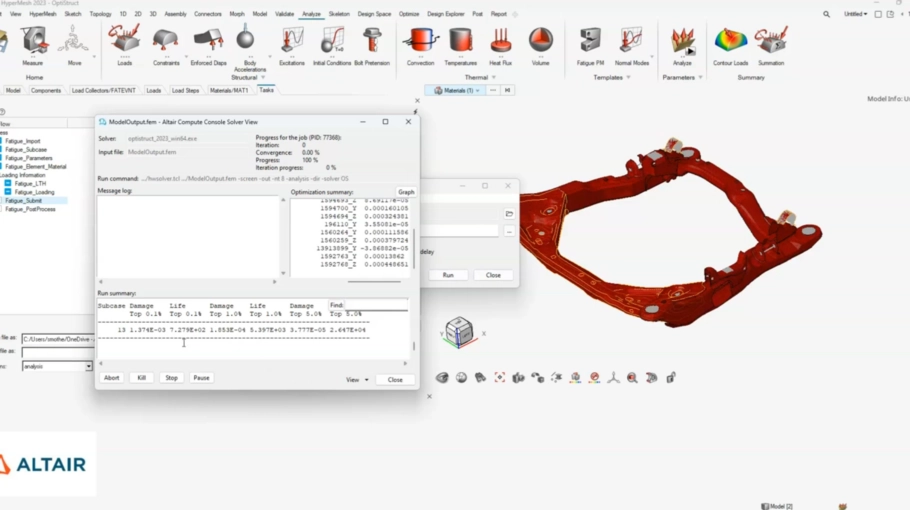Expand the Thermal group dropdown
The height and width of the screenshot is (510, 910).
coord(494,78)
